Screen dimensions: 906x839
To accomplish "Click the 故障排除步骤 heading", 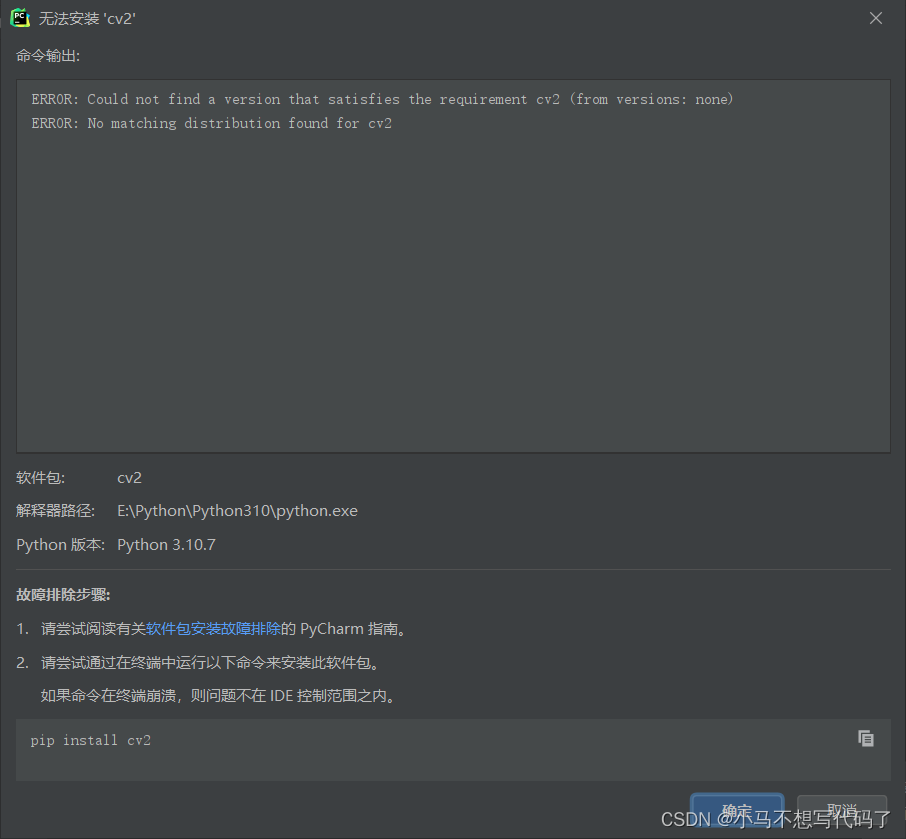I will pos(63,595).
